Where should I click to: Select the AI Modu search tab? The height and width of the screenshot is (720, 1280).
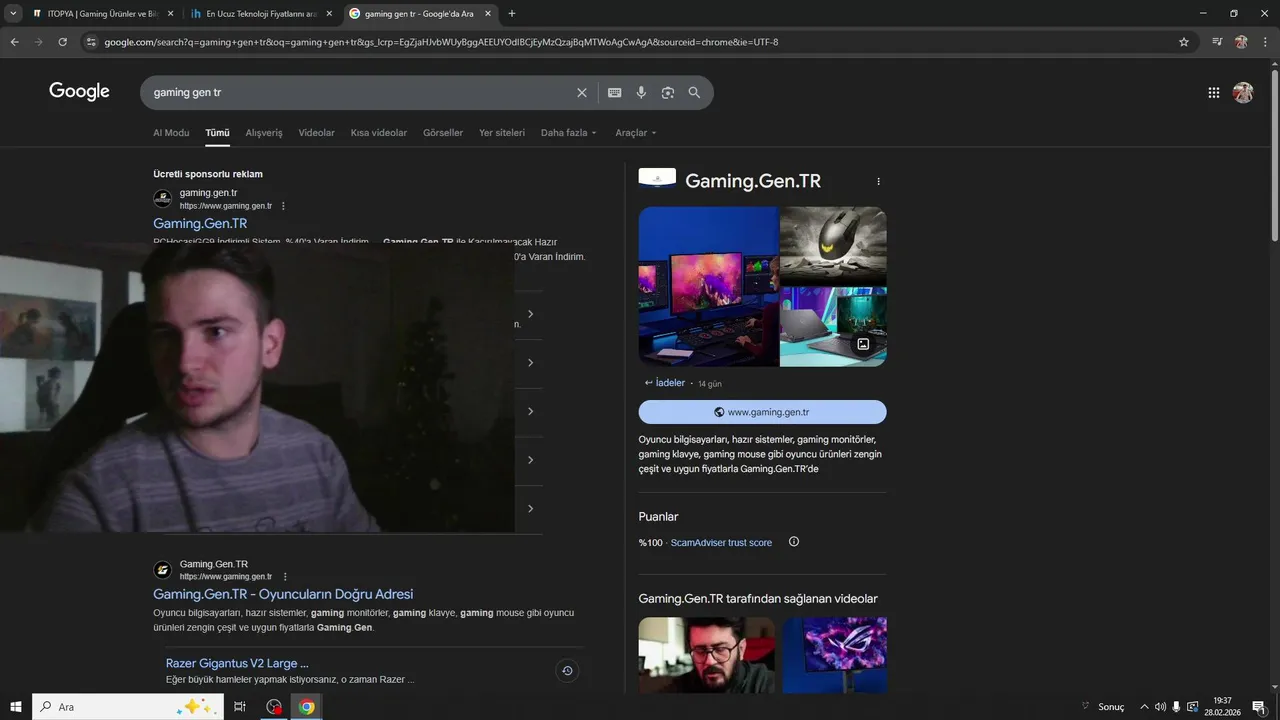(x=171, y=133)
